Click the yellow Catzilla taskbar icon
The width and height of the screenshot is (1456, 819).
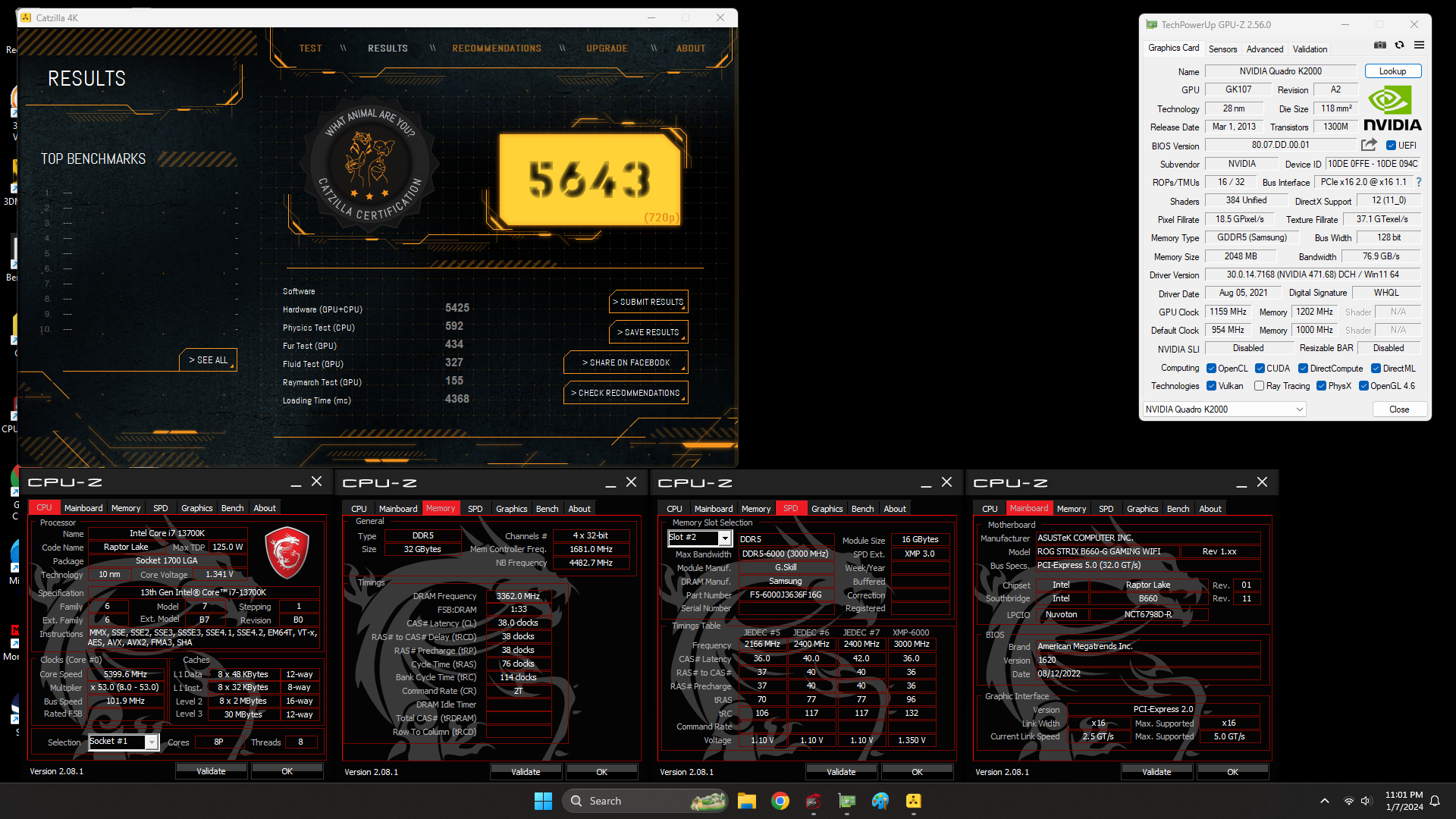(x=914, y=801)
